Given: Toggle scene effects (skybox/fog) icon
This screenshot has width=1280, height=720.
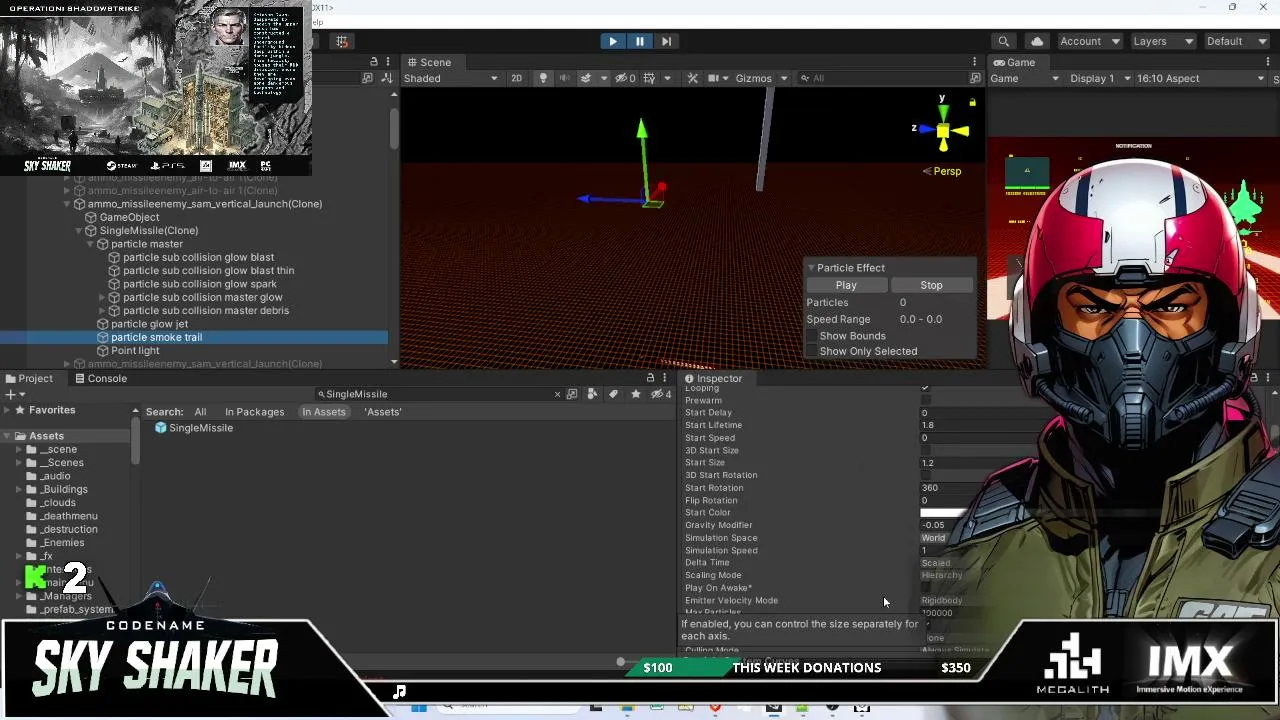Looking at the screenshot, I should (586, 78).
